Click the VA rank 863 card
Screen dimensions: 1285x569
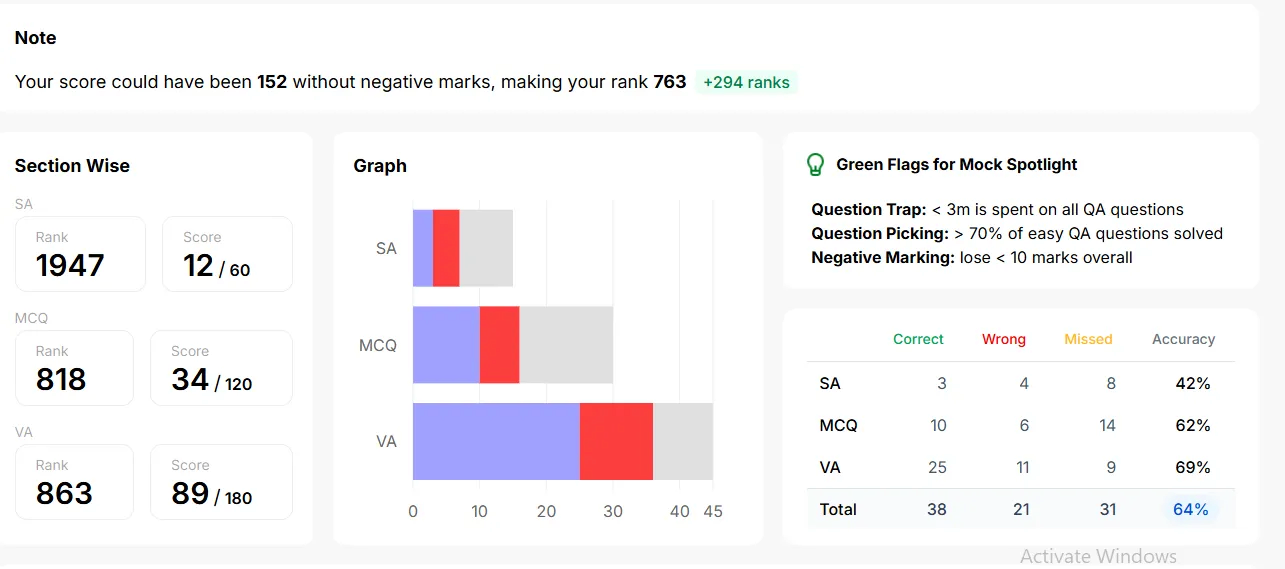(x=74, y=482)
